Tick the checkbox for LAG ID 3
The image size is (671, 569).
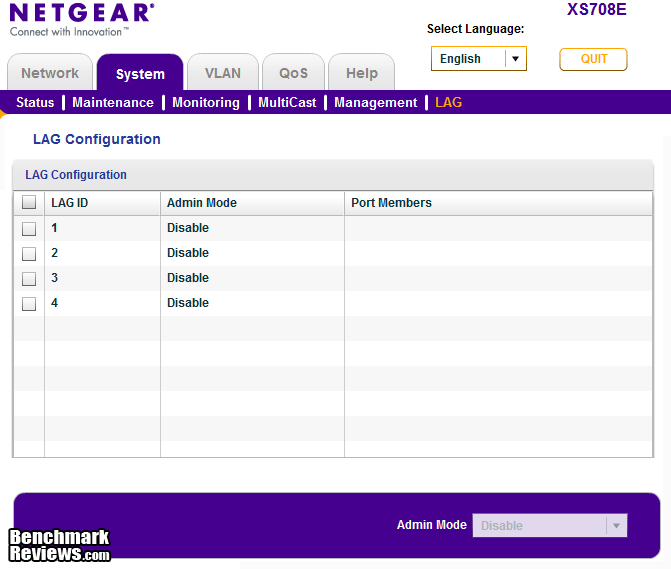(29, 279)
